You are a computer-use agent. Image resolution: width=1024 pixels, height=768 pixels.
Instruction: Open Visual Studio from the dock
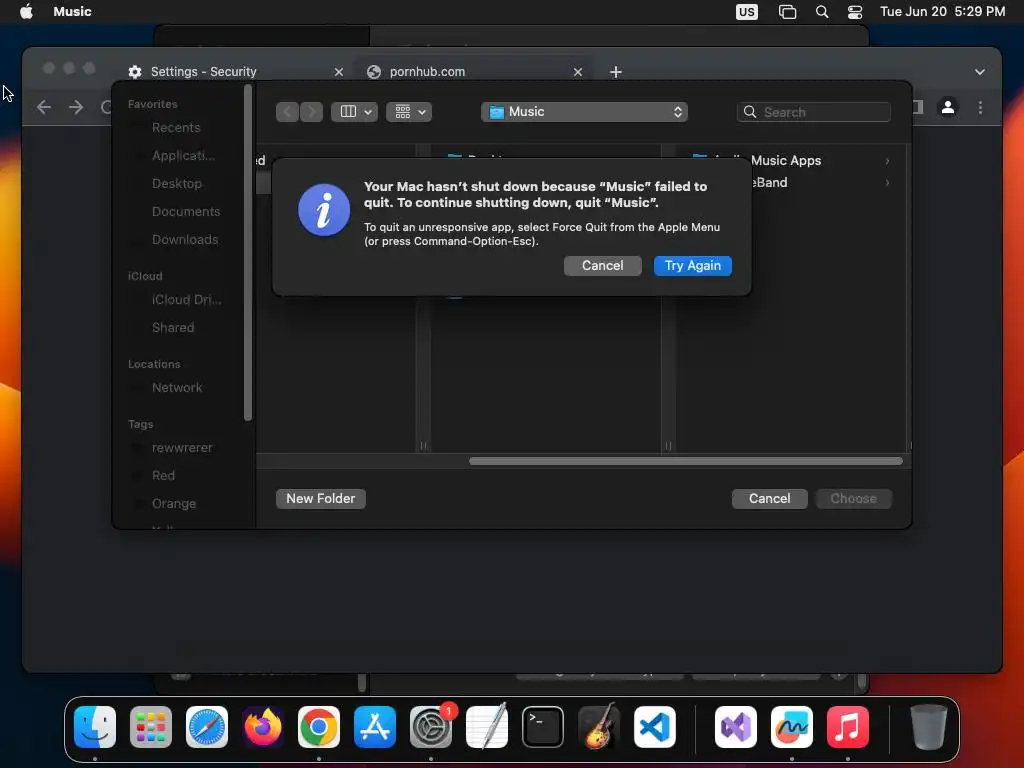click(736, 727)
